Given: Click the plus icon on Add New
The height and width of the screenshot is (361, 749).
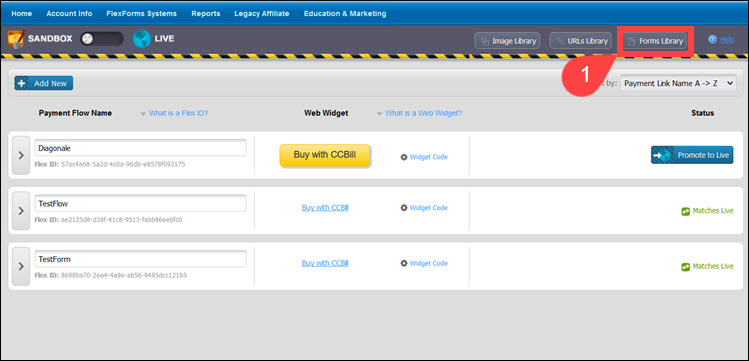Looking at the screenshot, I should (x=21, y=83).
